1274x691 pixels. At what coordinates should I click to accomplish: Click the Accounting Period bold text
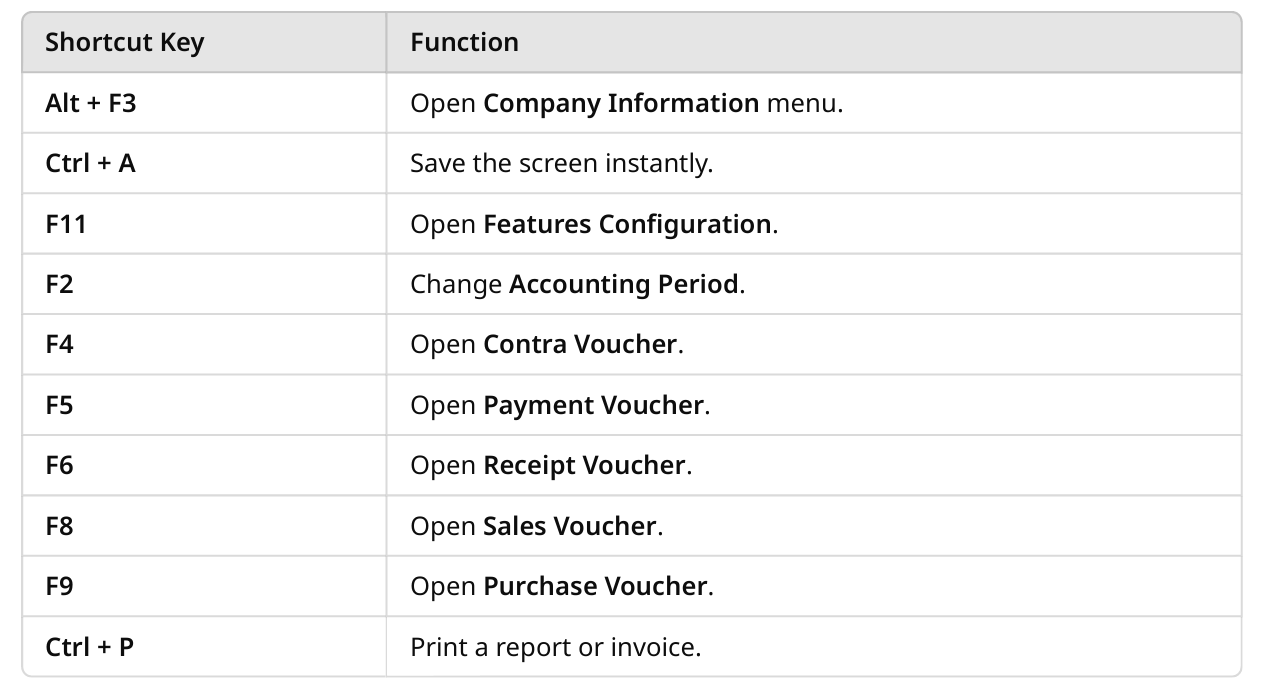[x=623, y=284]
